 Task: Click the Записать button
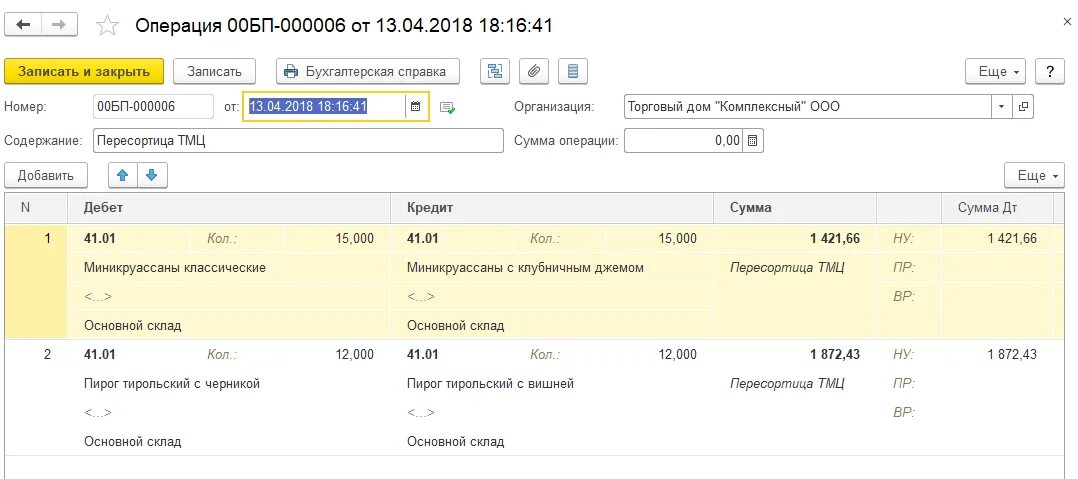point(214,71)
